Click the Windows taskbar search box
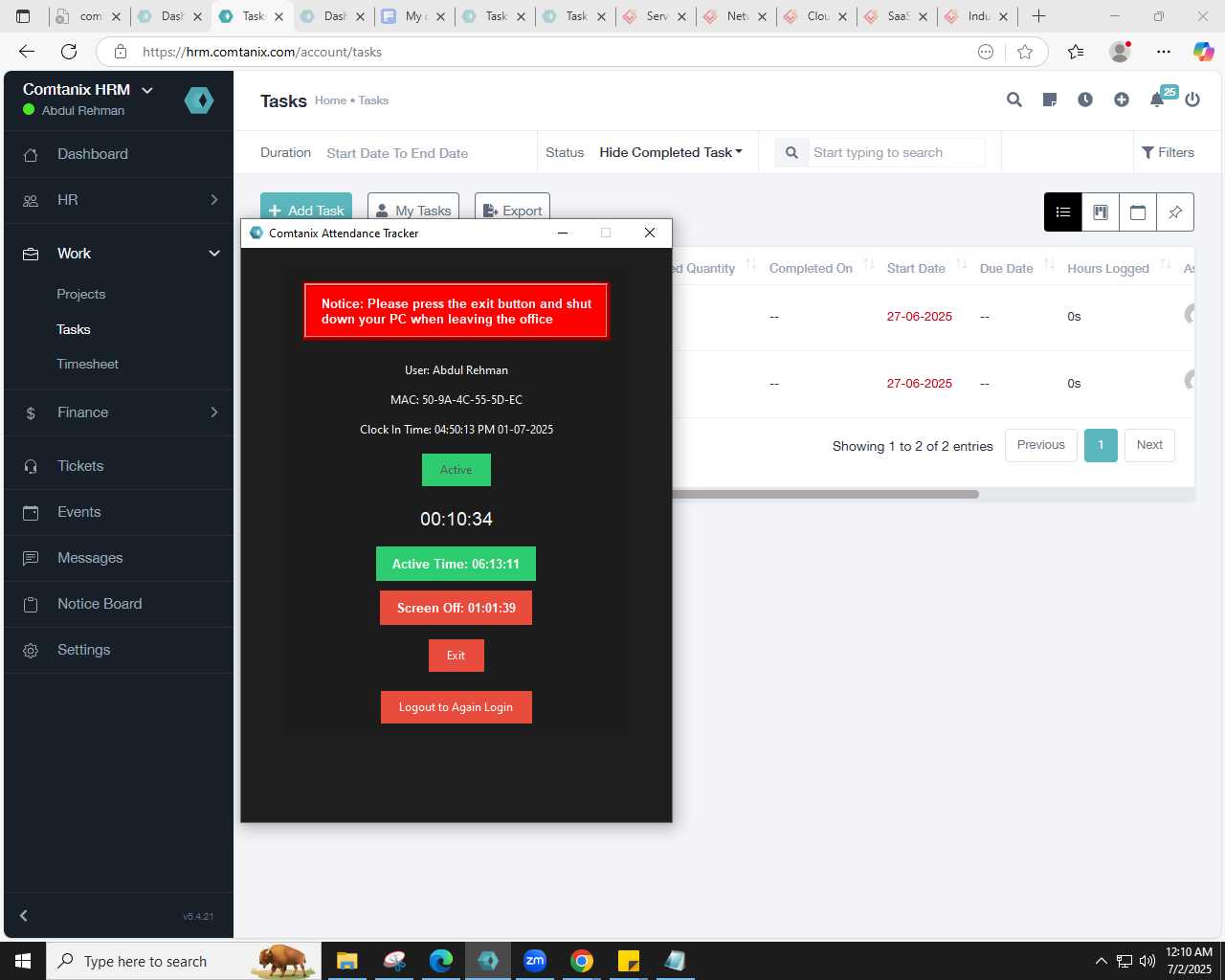Image resolution: width=1225 pixels, height=980 pixels. coord(182,961)
